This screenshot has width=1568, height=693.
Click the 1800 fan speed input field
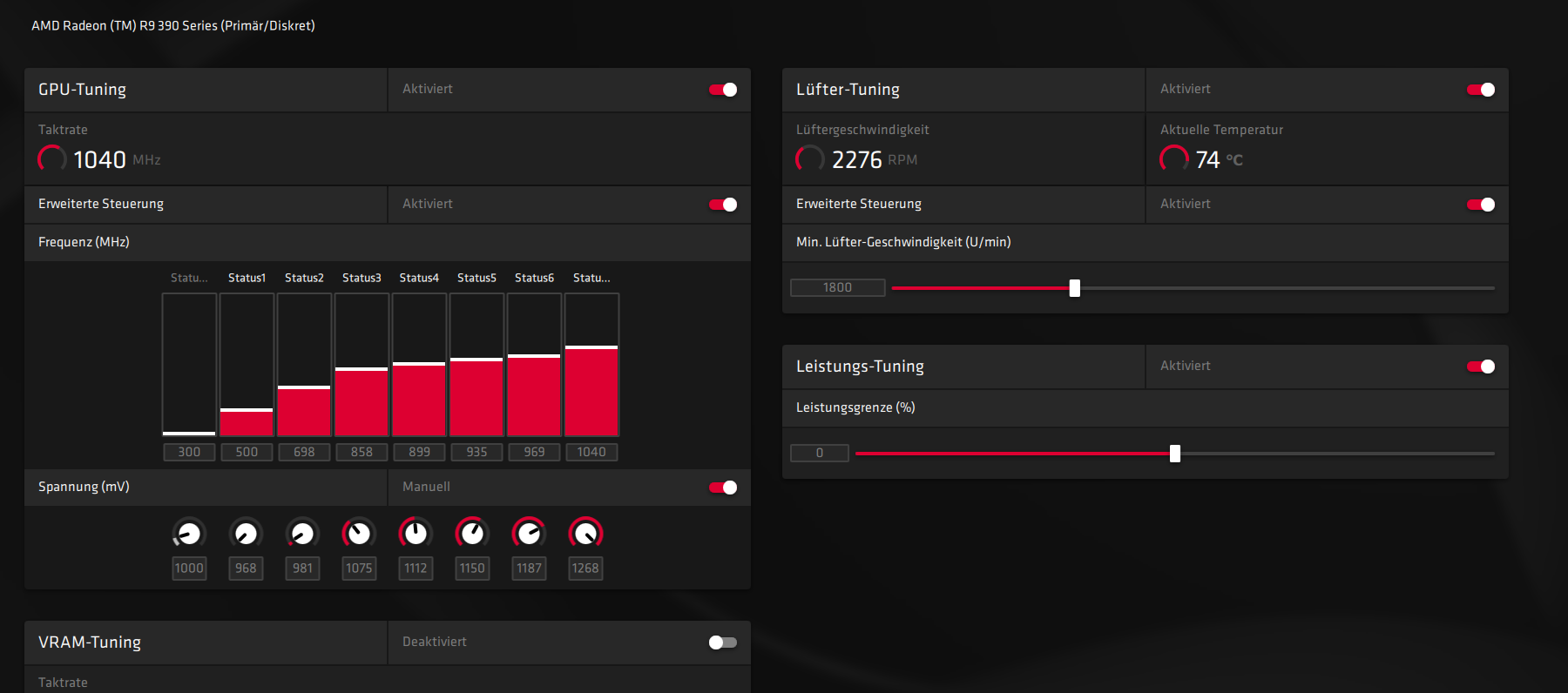click(838, 287)
